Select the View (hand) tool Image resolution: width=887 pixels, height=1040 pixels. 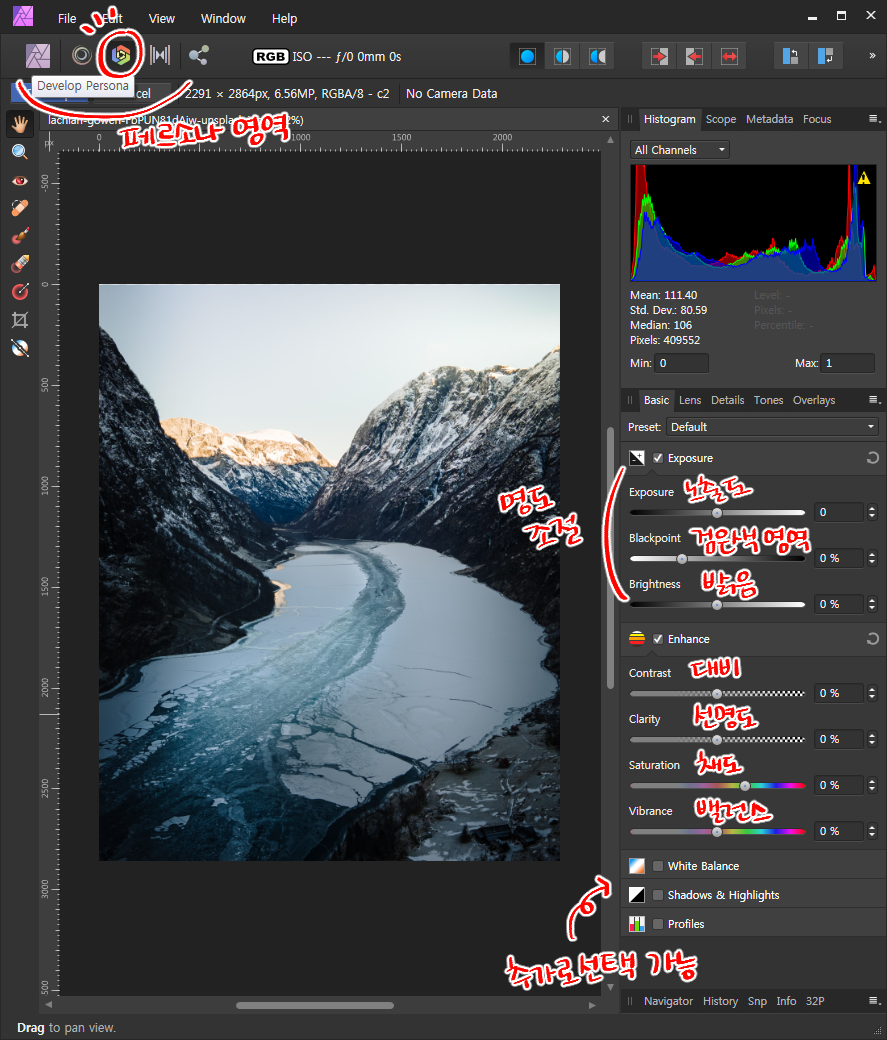pyautogui.click(x=20, y=124)
